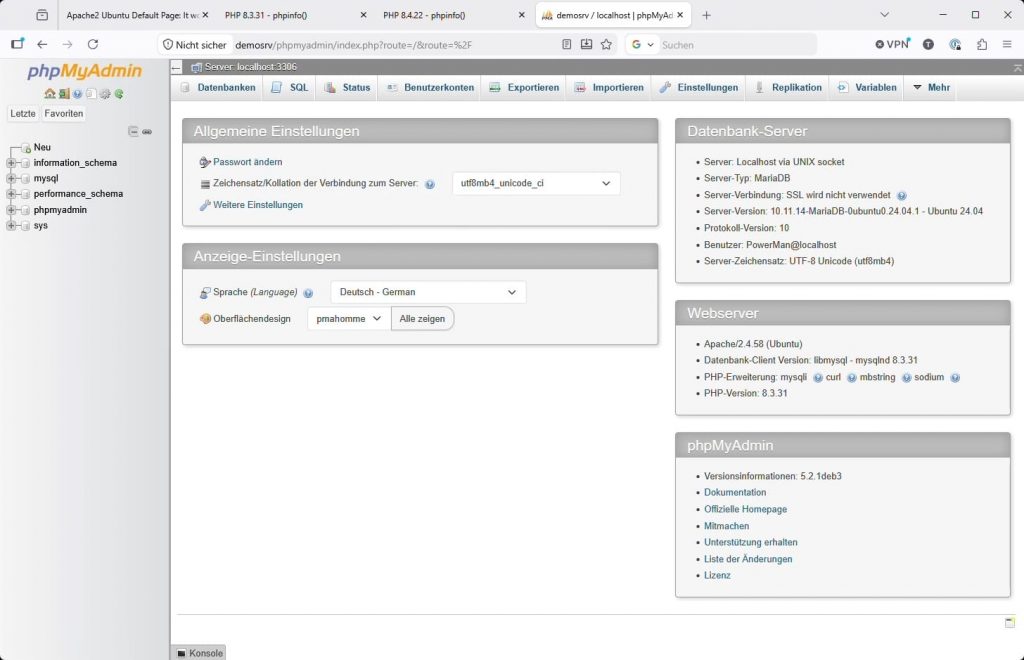Open the Variablen tab
The image size is (1024, 660).
coord(868,87)
